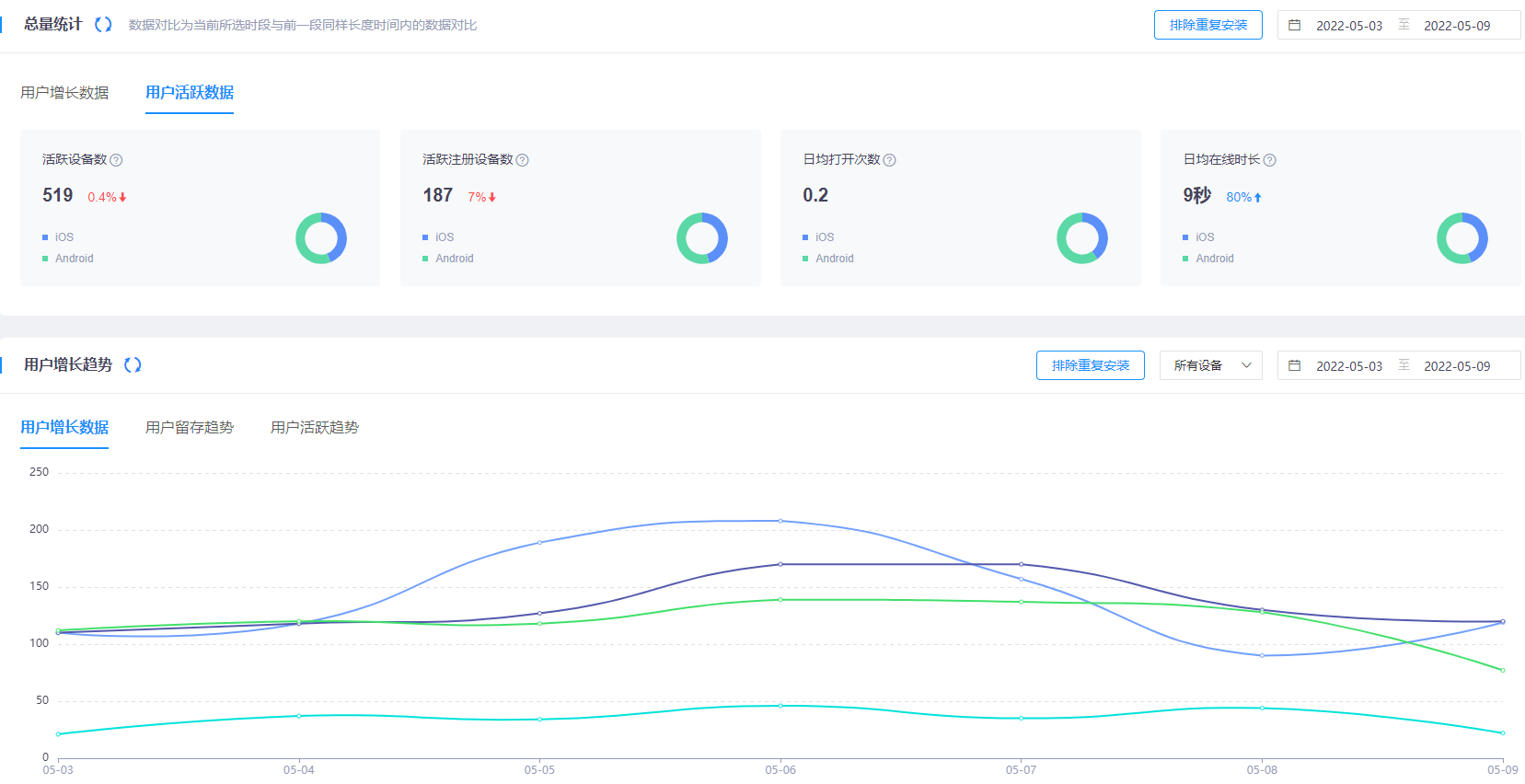This screenshot has height=784, width=1525.
Task: Click the help icon next to 活跃设备数
Action: (116, 160)
